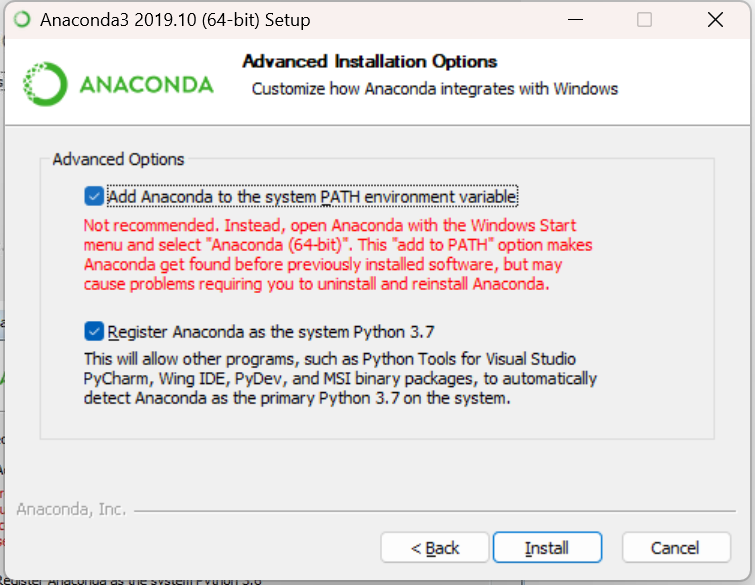The image size is (755, 585).
Task: Click the "Advanced Options" group label
Action: [x=118, y=159]
